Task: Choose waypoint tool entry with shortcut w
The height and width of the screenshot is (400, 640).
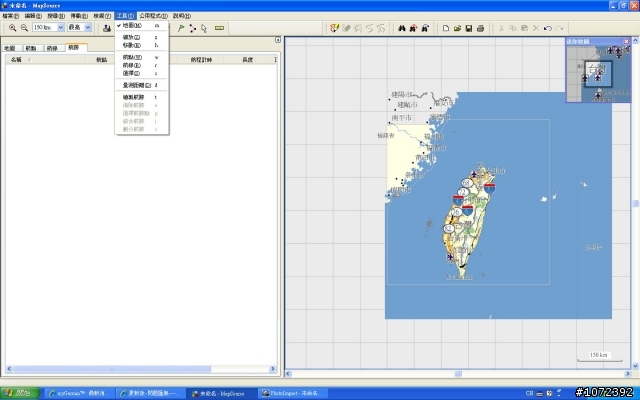Action: (x=141, y=57)
